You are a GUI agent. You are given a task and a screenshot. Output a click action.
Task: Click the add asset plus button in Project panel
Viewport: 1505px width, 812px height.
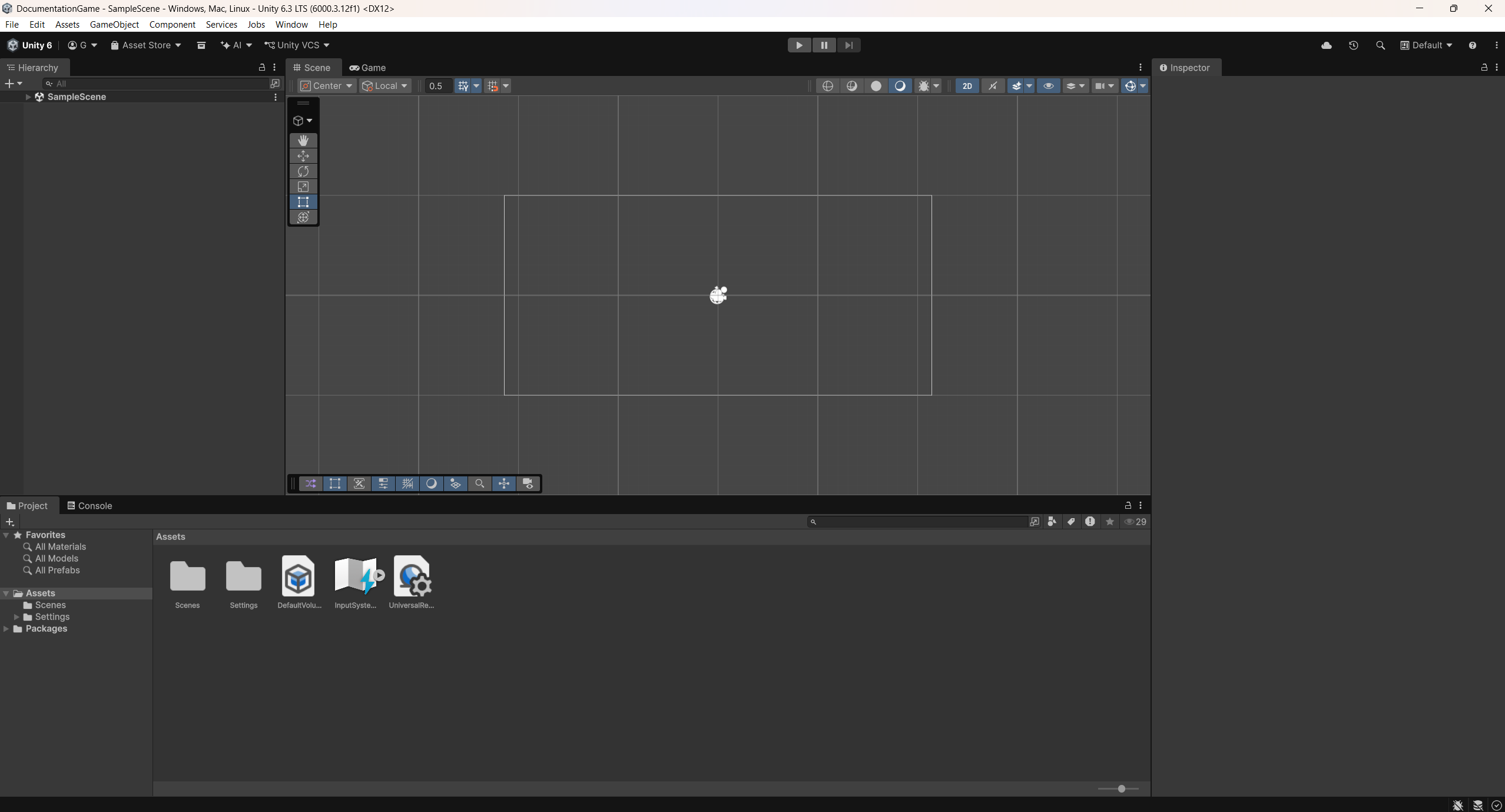[x=10, y=522]
